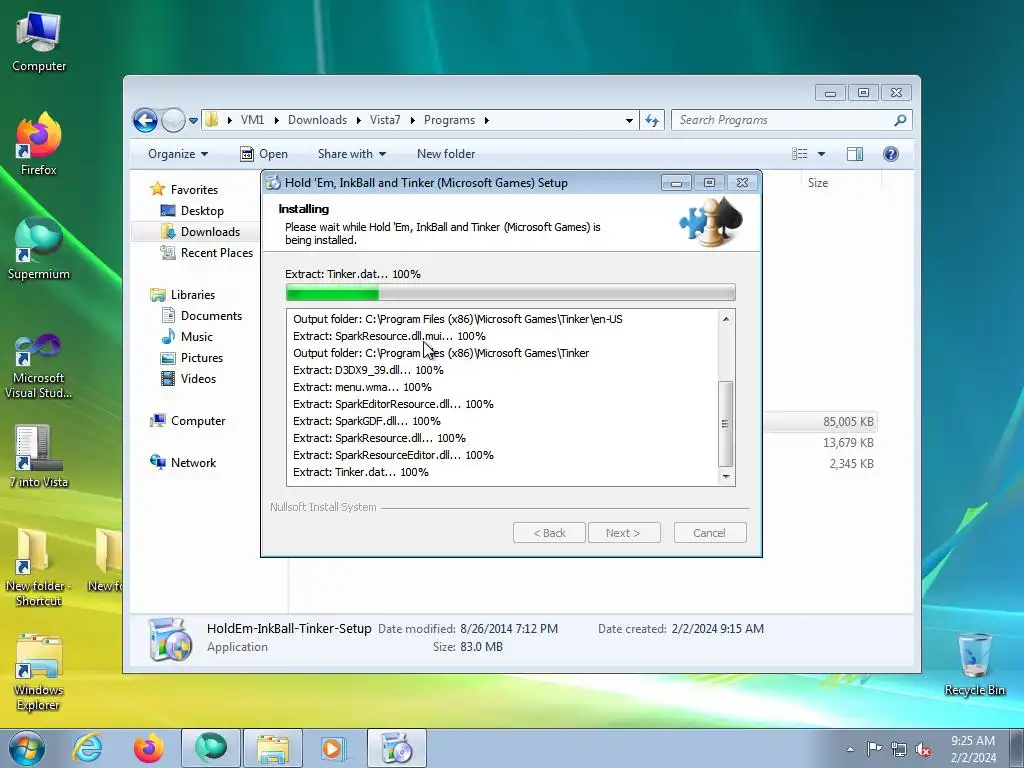The height and width of the screenshot is (768, 1024).
Task: Open the Start menu orb
Action: point(27,748)
